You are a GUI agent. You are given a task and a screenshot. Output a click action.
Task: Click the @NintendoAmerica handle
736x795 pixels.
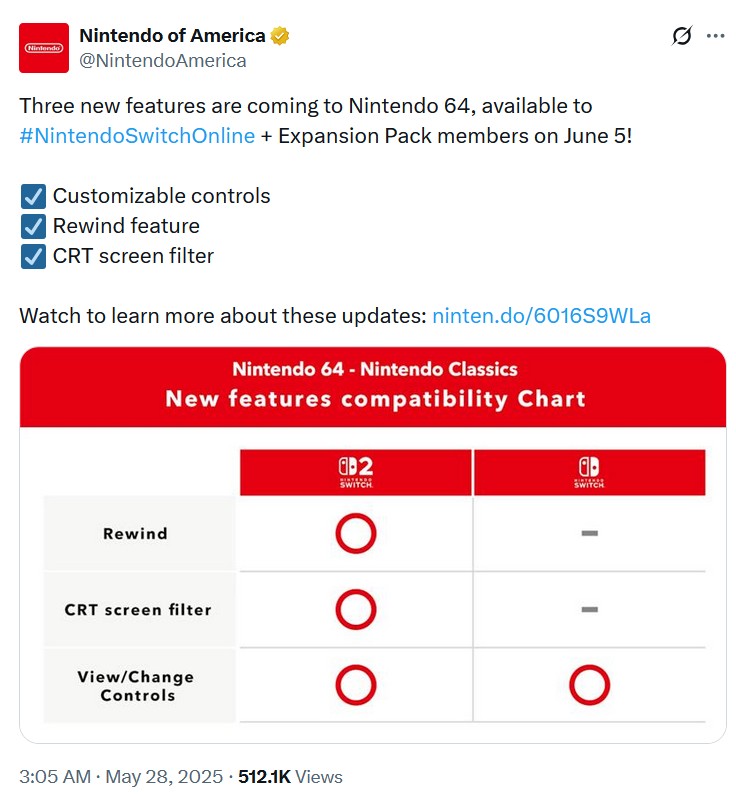coord(163,61)
